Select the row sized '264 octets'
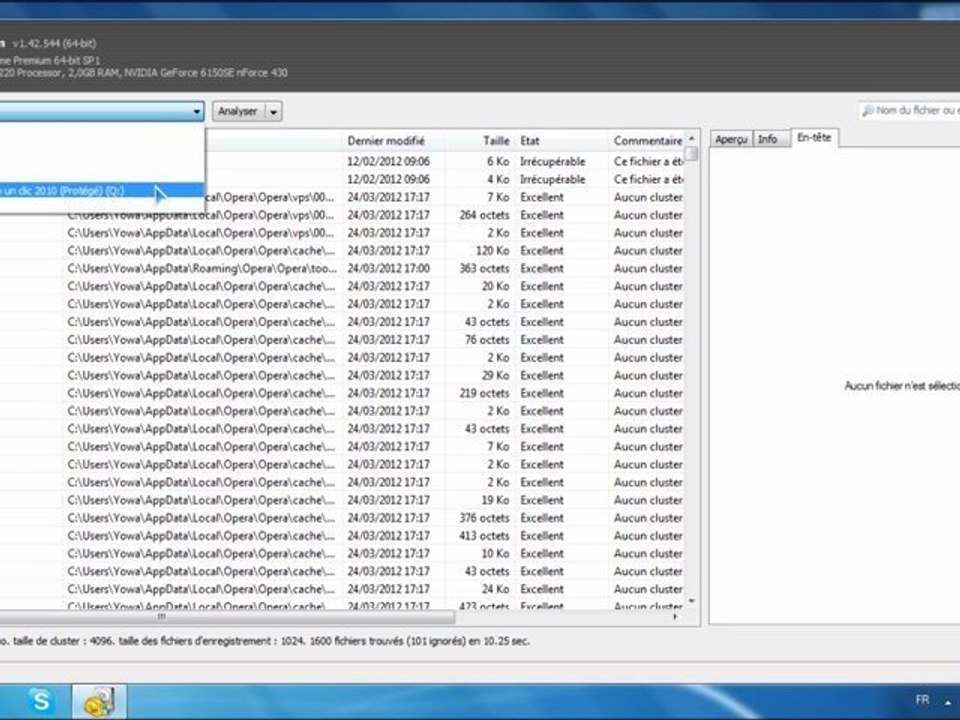960x720 pixels. pos(342,215)
